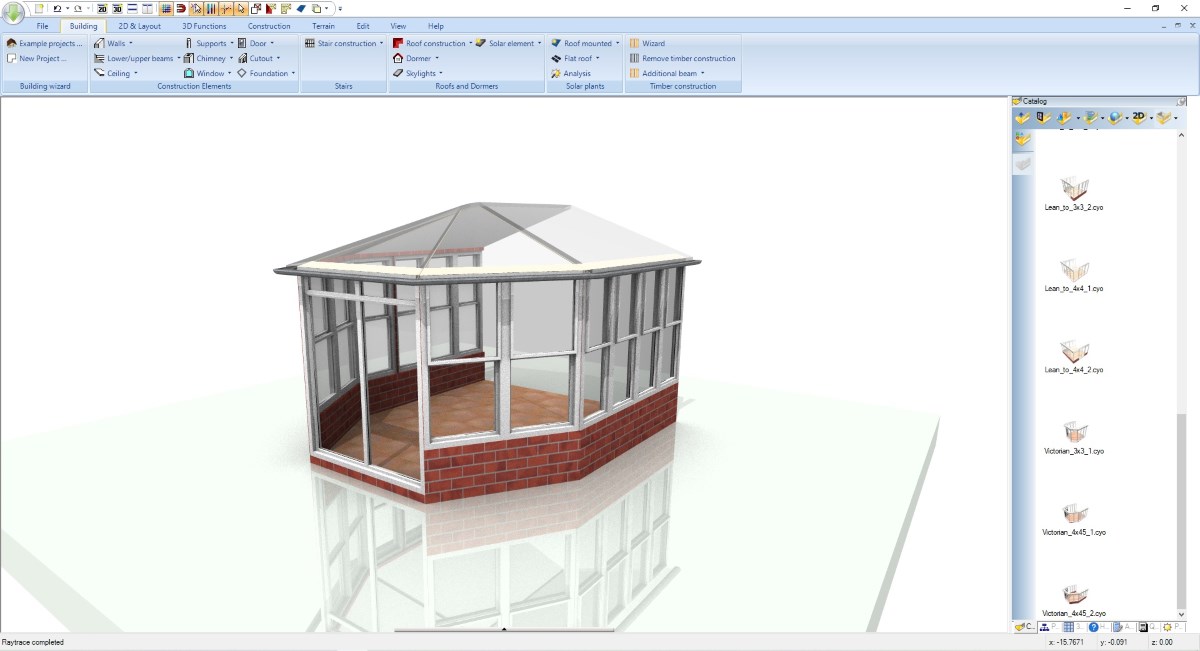Open the Foundation dropdown arrow
The image size is (1200, 651).
(293, 73)
